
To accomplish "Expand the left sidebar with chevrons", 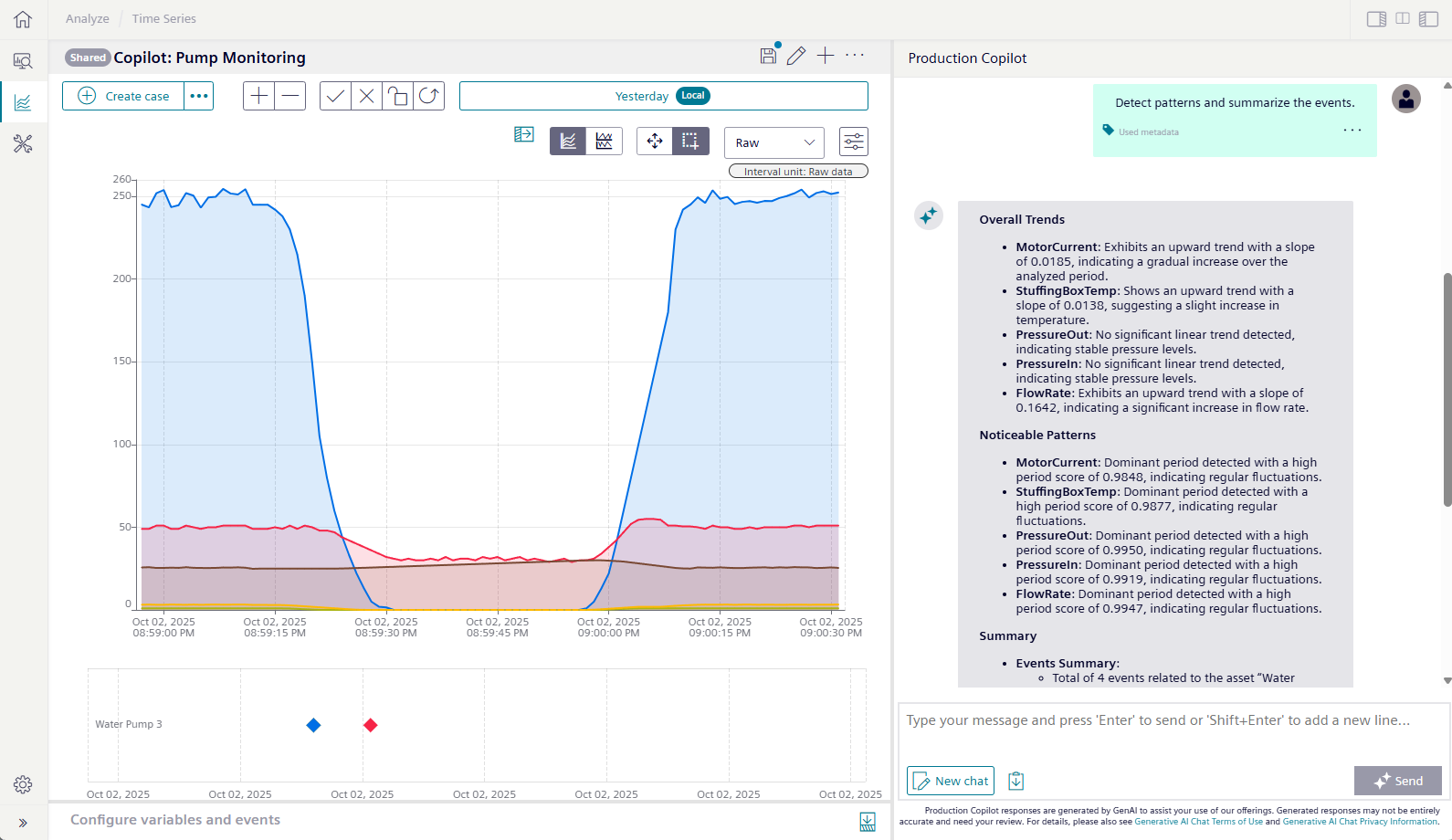I will pos(23,823).
